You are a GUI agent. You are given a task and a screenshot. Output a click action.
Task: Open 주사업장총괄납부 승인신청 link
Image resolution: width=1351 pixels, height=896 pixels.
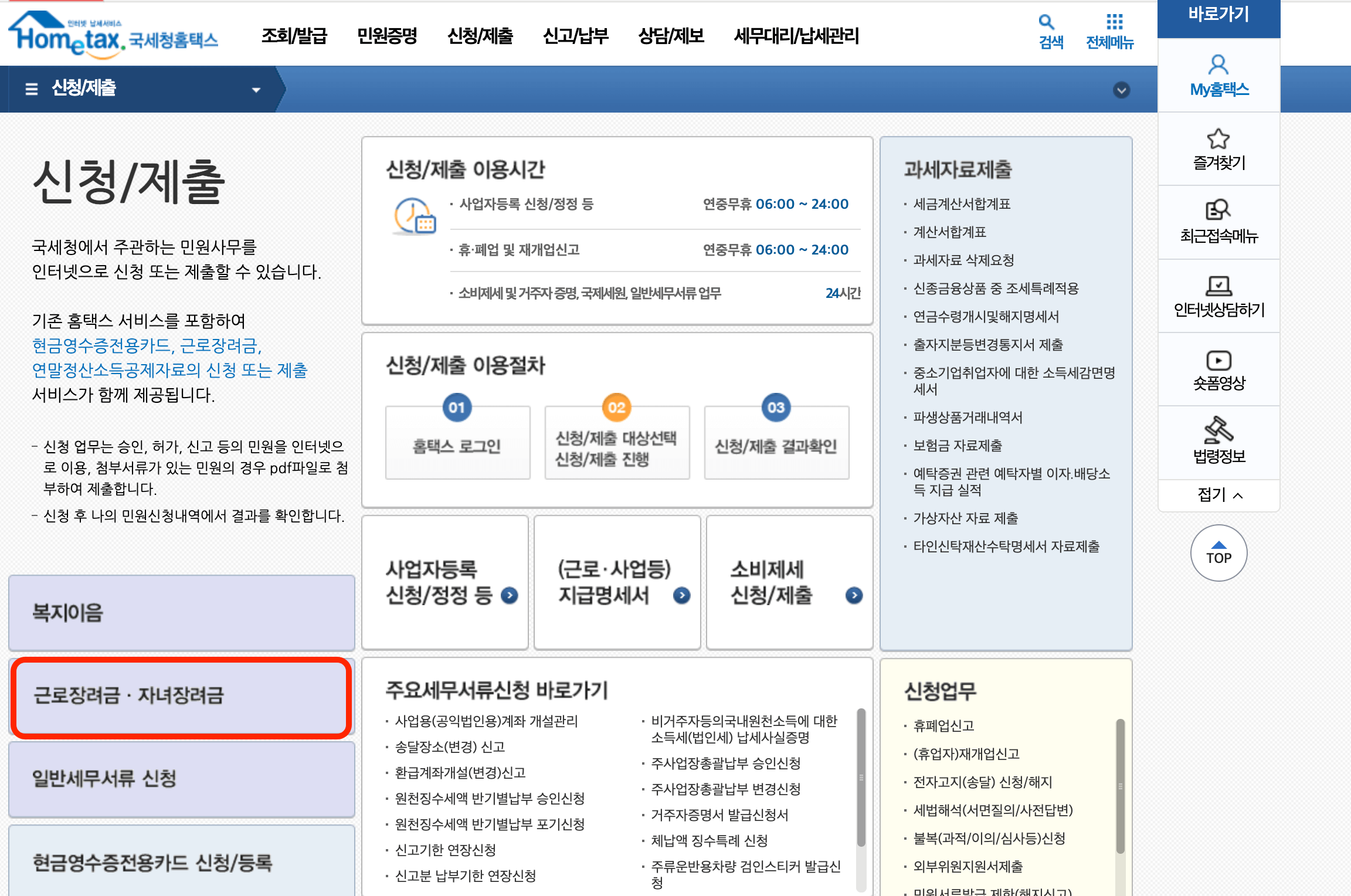[725, 763]
